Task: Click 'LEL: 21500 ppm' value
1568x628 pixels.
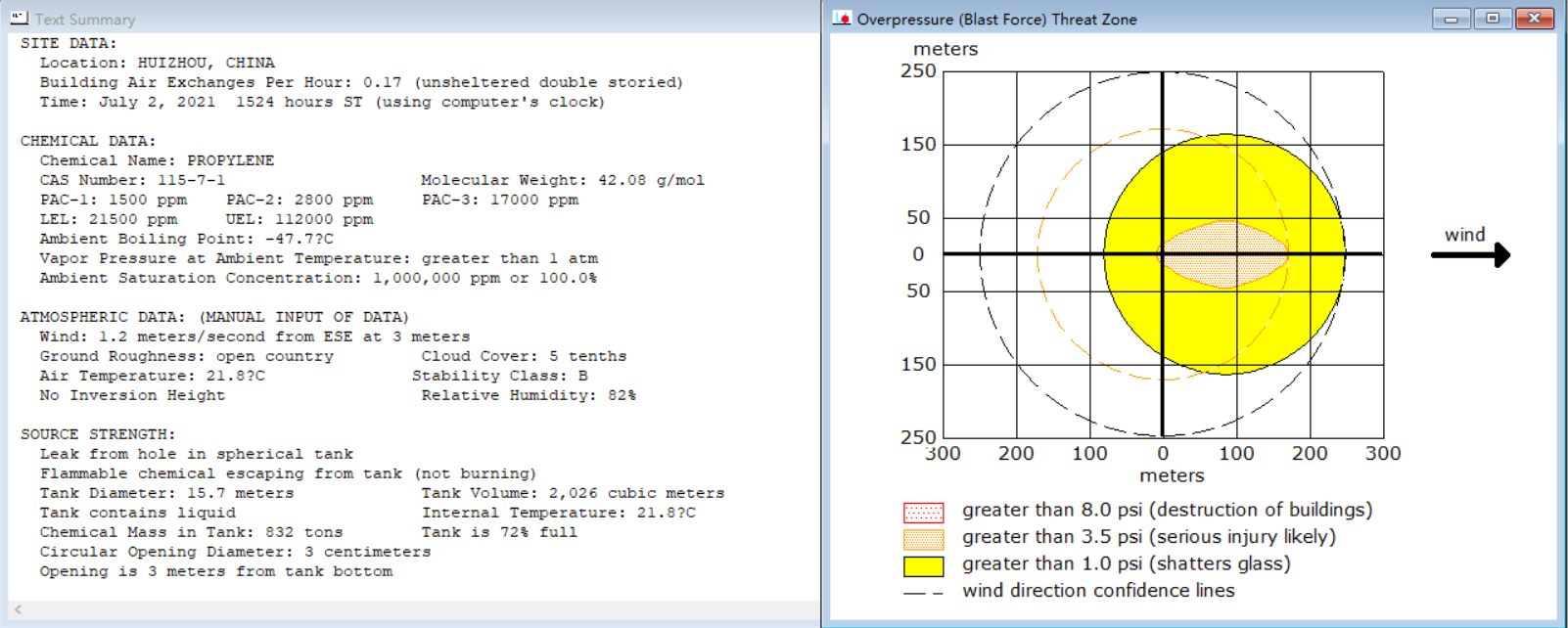Action: coord(109,219)
